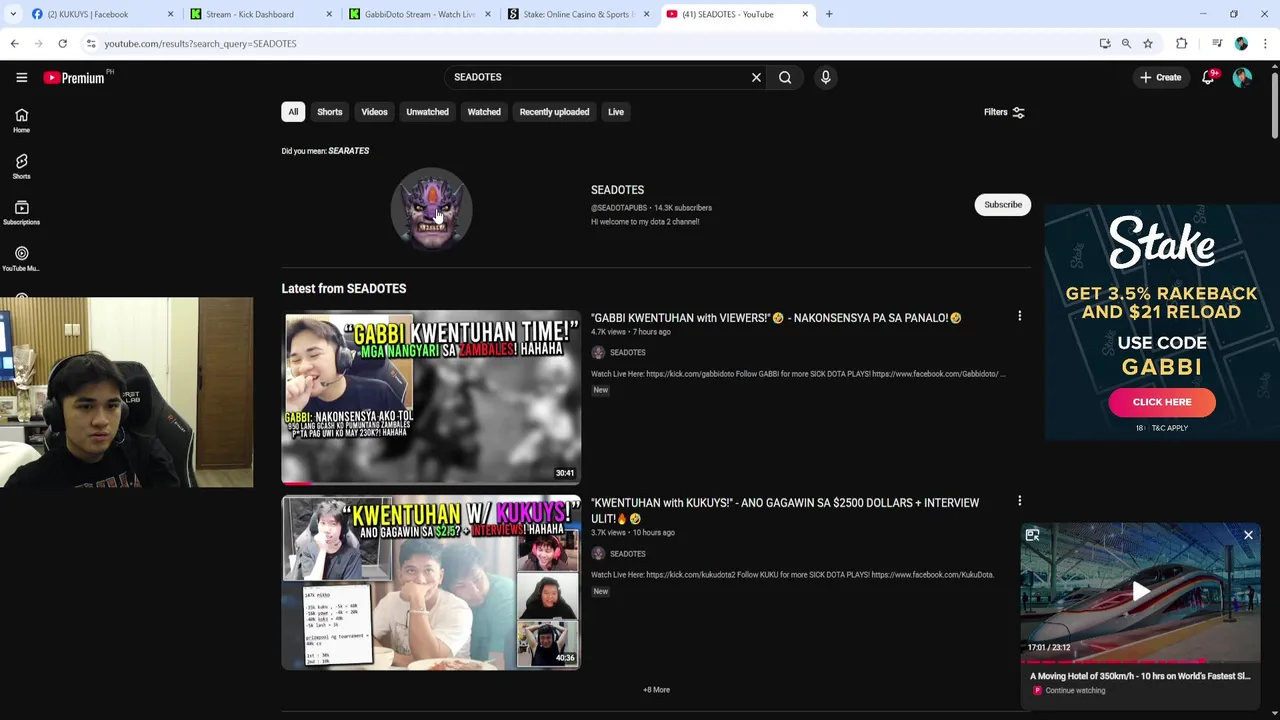This screenshot has width=1280, height=720.
Task: Bookmark this page with star
Action: 1148,44
